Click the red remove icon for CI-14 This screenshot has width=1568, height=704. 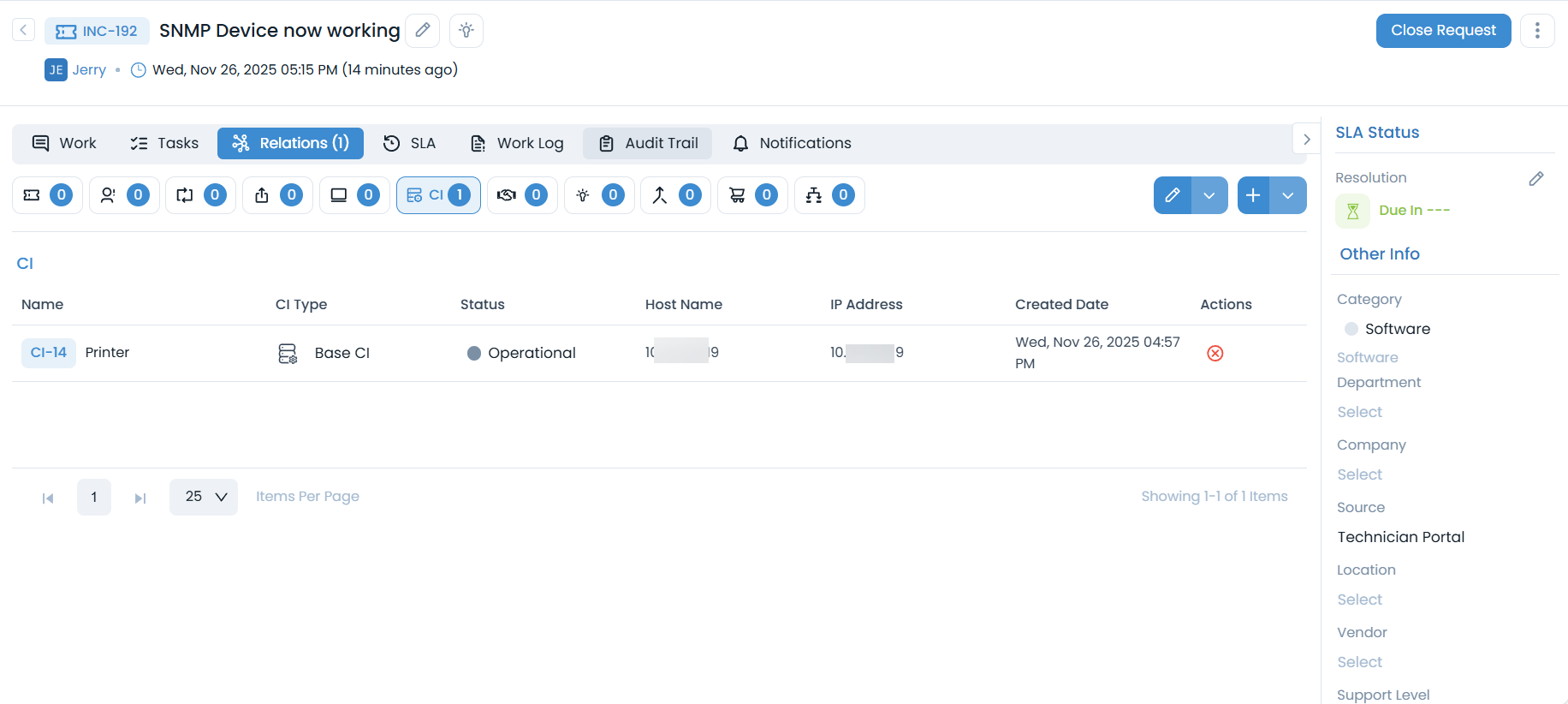click(x=1215, y=353)
